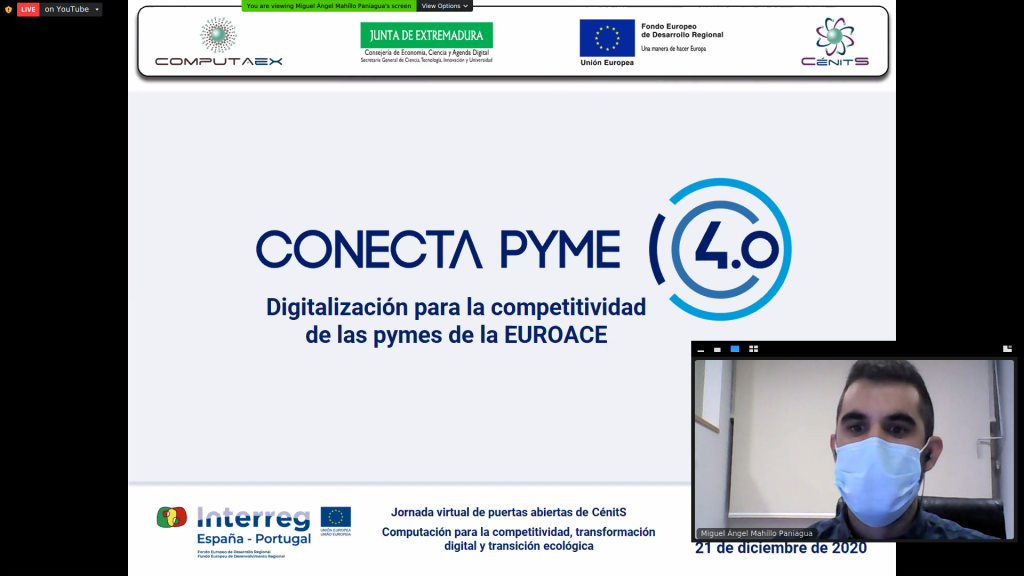Click "Jornada virtual de puertas abiertas de CénitS"
1024x576 pixels.
(509, 513)
